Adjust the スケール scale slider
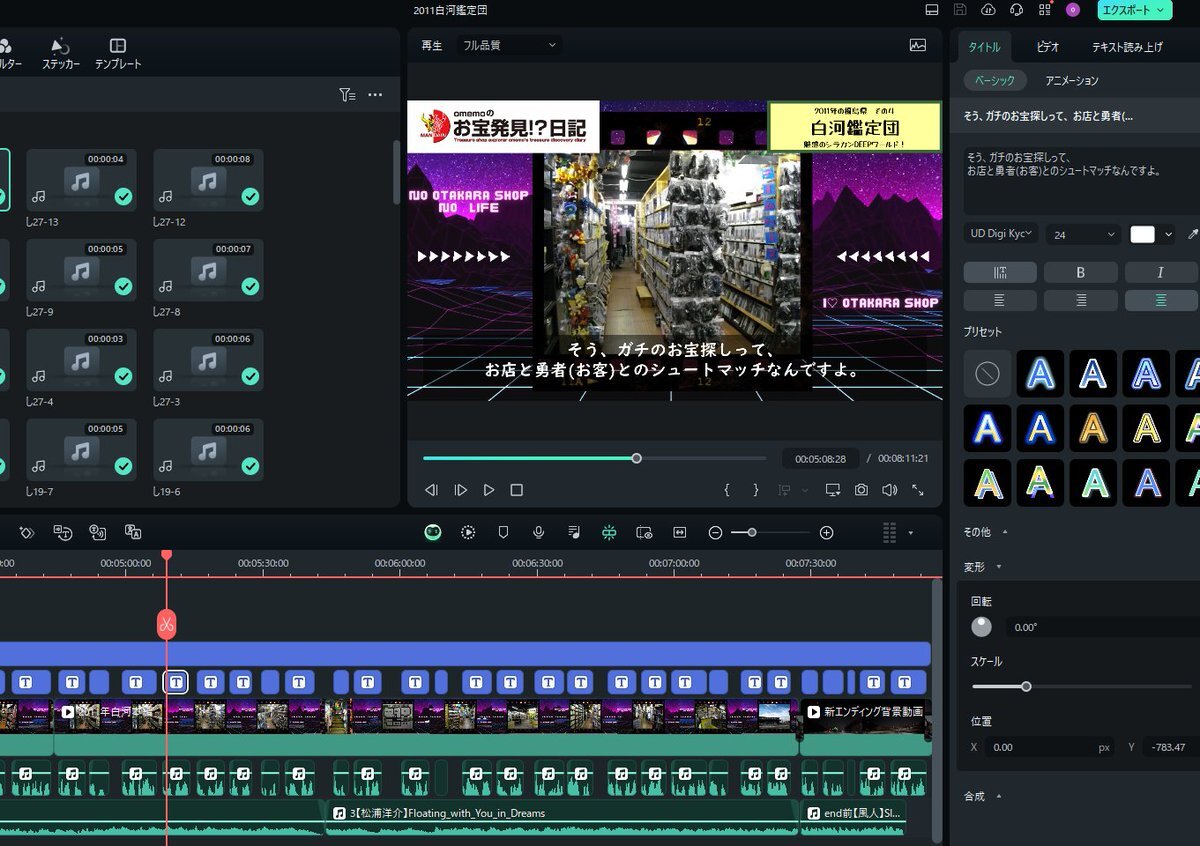1200x846 pixels. [x=1082, y=687]
